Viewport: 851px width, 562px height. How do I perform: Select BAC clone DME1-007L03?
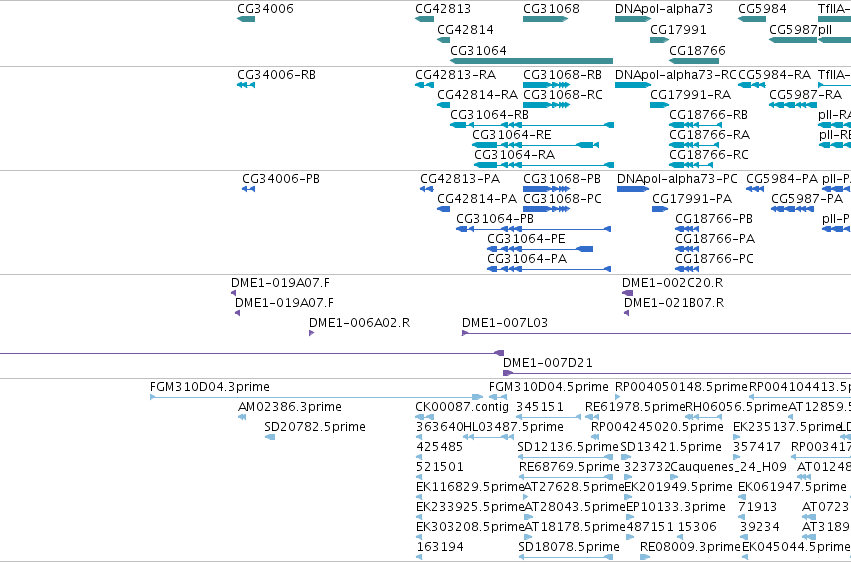click(505, 323)
